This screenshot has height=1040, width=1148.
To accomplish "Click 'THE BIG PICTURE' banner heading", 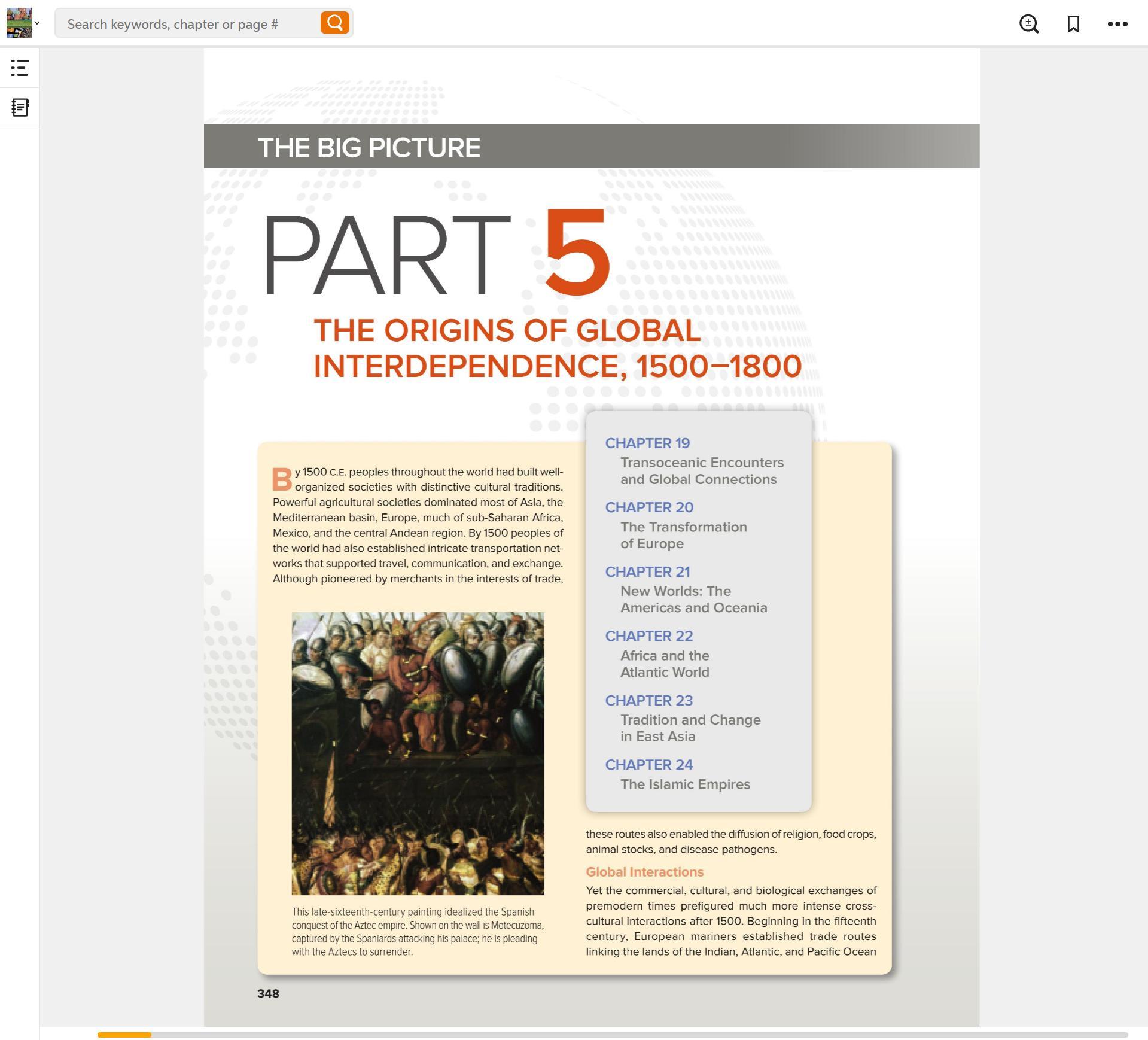I will (369, 147).
